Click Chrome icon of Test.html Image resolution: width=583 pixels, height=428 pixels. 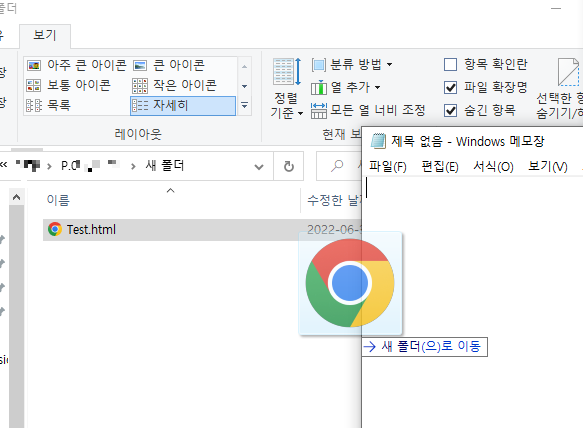click(x=55, y=229)
